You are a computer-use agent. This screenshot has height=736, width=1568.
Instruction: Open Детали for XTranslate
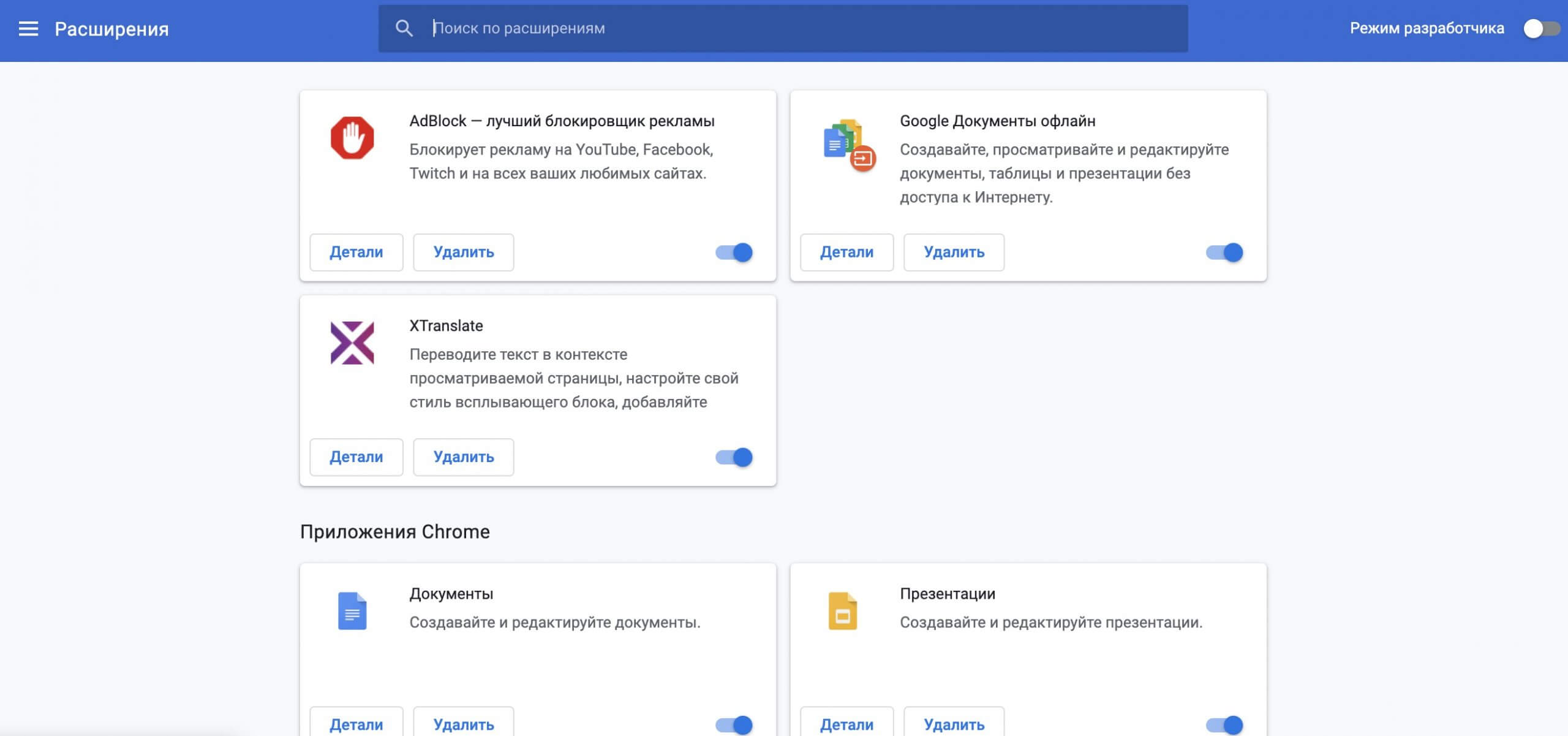pyautogui.click(x=356, y=457)
